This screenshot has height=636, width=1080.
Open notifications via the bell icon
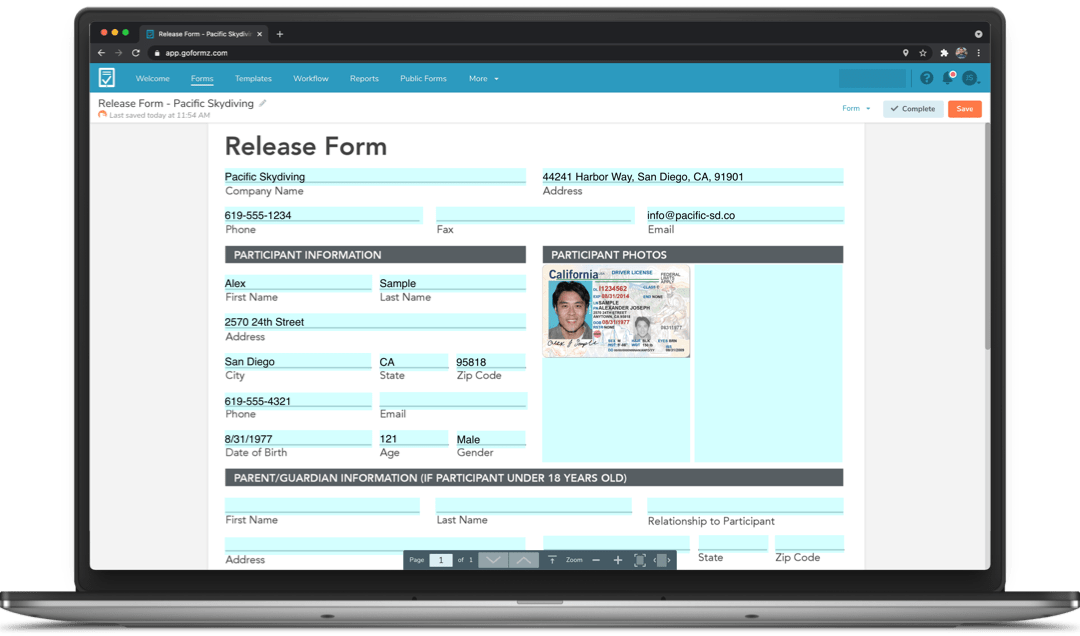[x=948, y=78]
